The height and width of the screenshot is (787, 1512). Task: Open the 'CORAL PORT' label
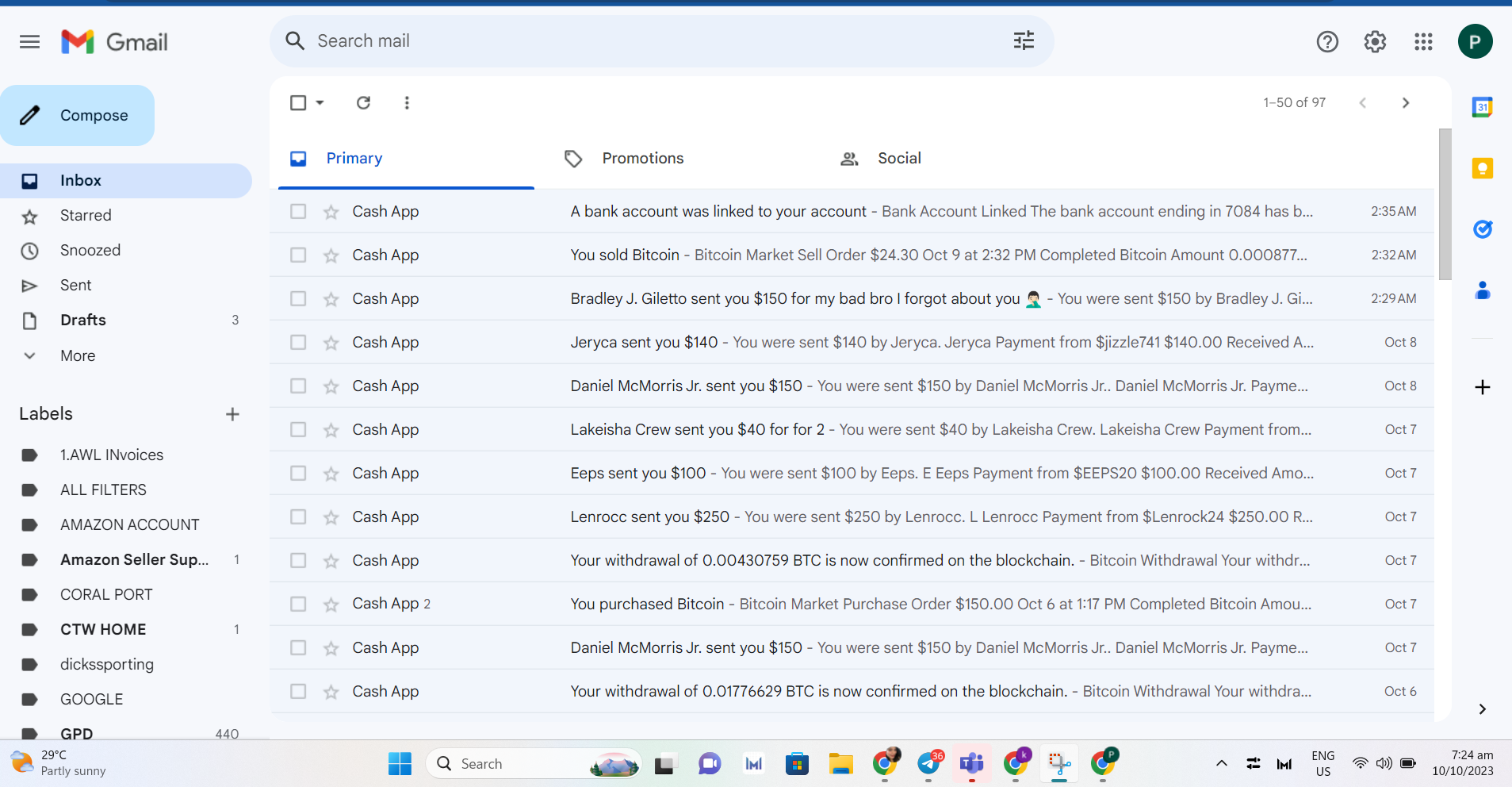coord(106,595)
